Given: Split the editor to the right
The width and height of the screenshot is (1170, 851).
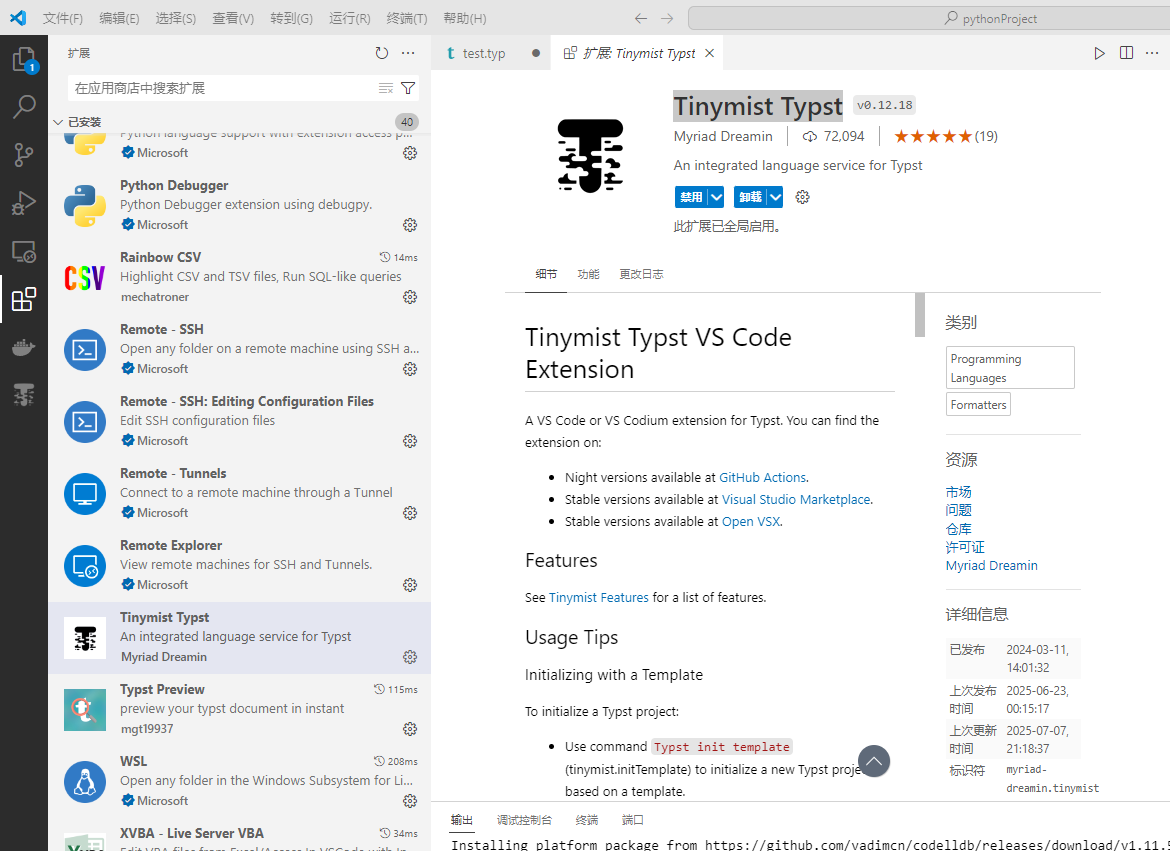Looking at the screenshot, I should point(1126,53).
